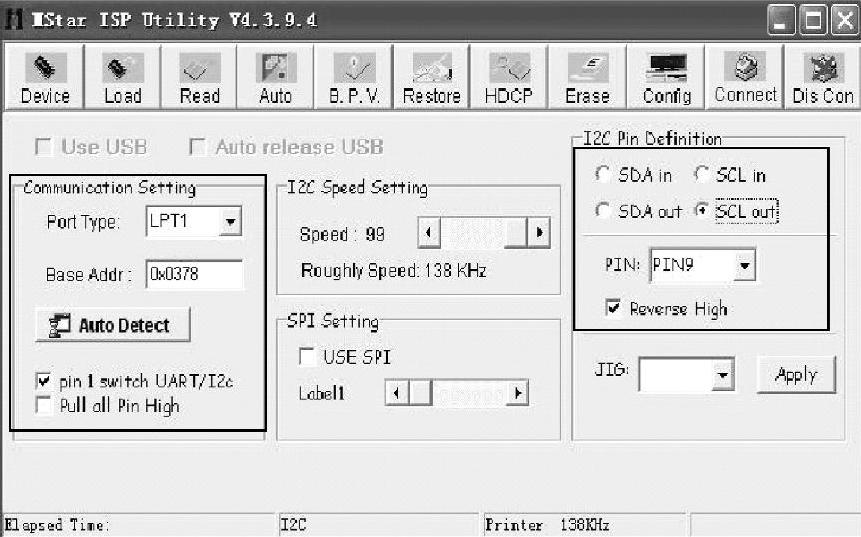
Task: Click the Printer 138KHz status entry
Action: [x=584, y=525]
